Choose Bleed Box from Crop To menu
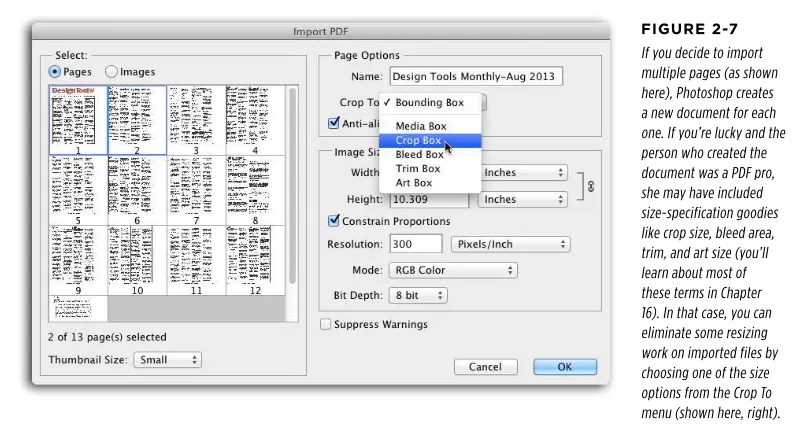798x440 pixels. (430, 155)
